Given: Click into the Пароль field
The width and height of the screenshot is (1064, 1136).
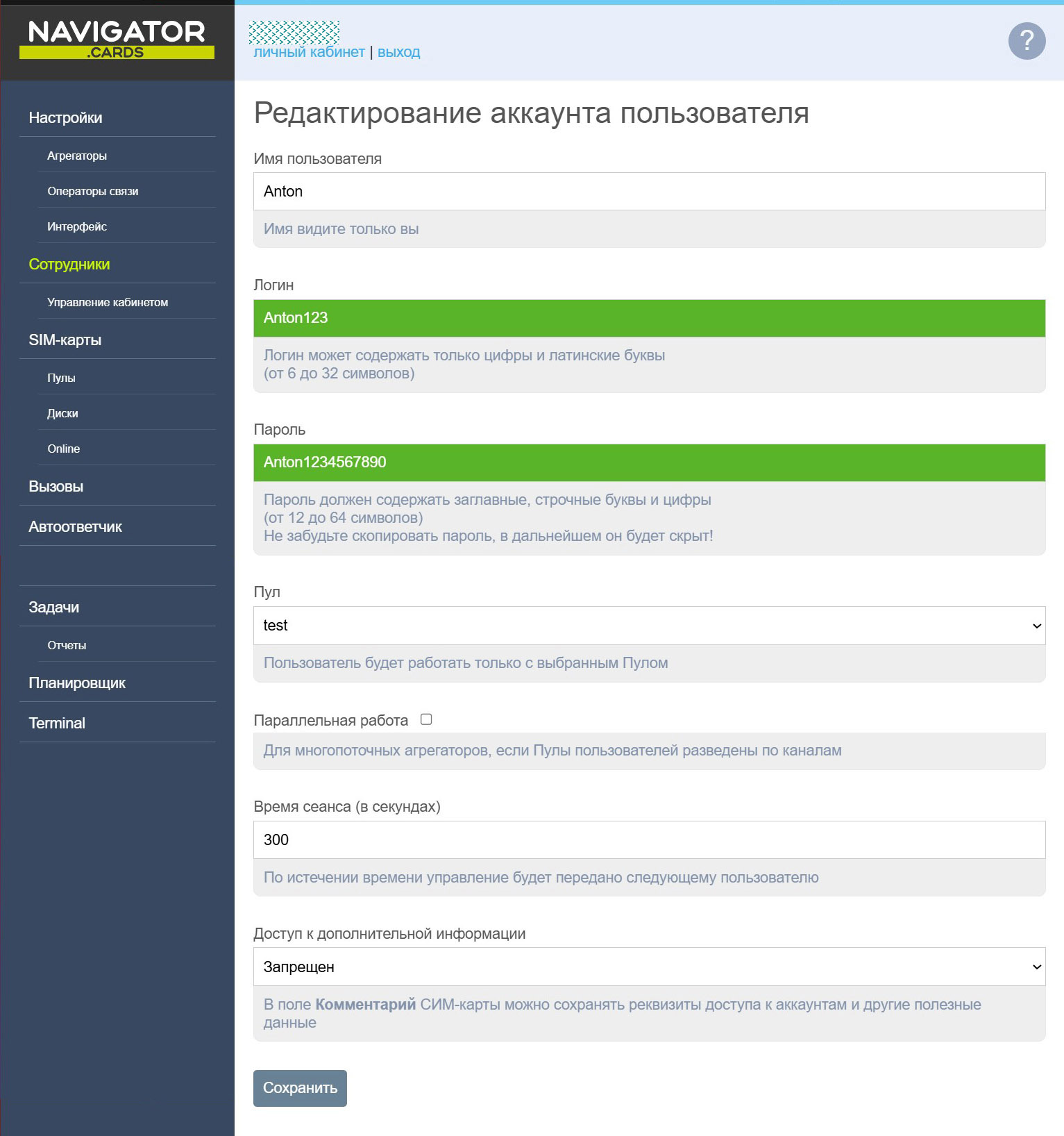Looking at the screenshot, I should (649, 462).
